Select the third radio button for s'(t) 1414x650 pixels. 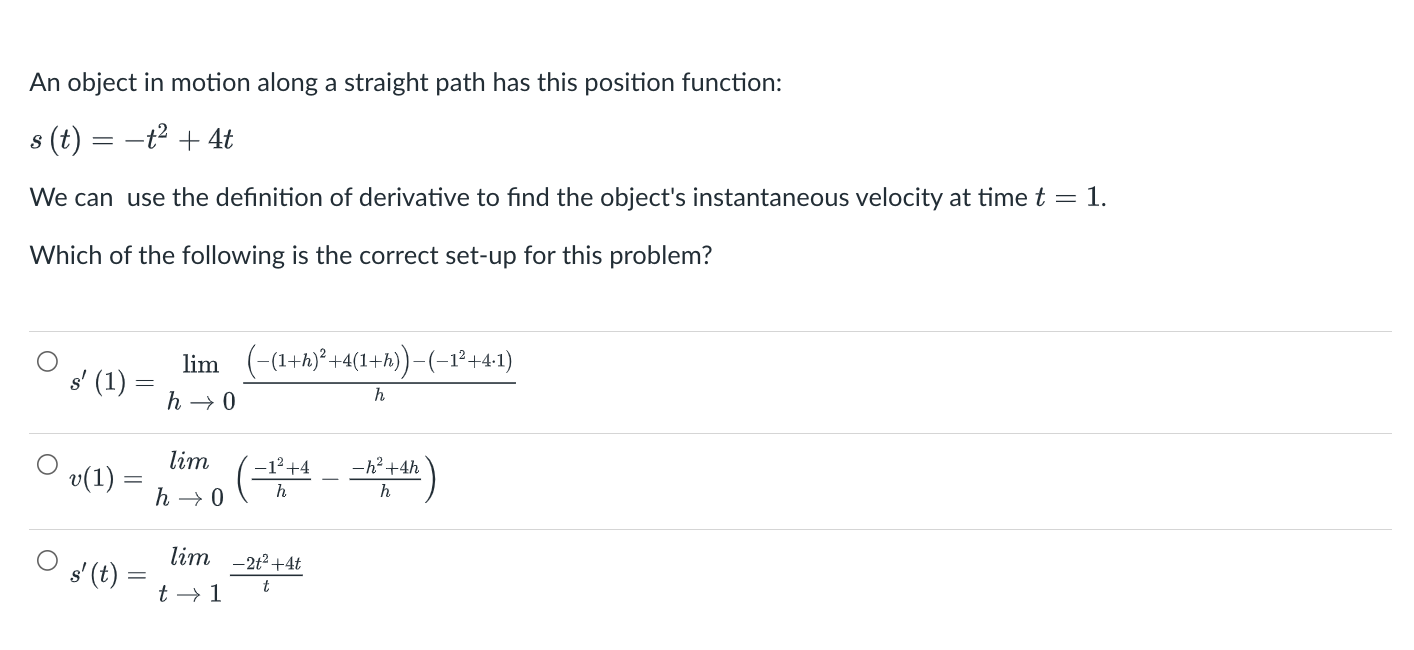47,561
